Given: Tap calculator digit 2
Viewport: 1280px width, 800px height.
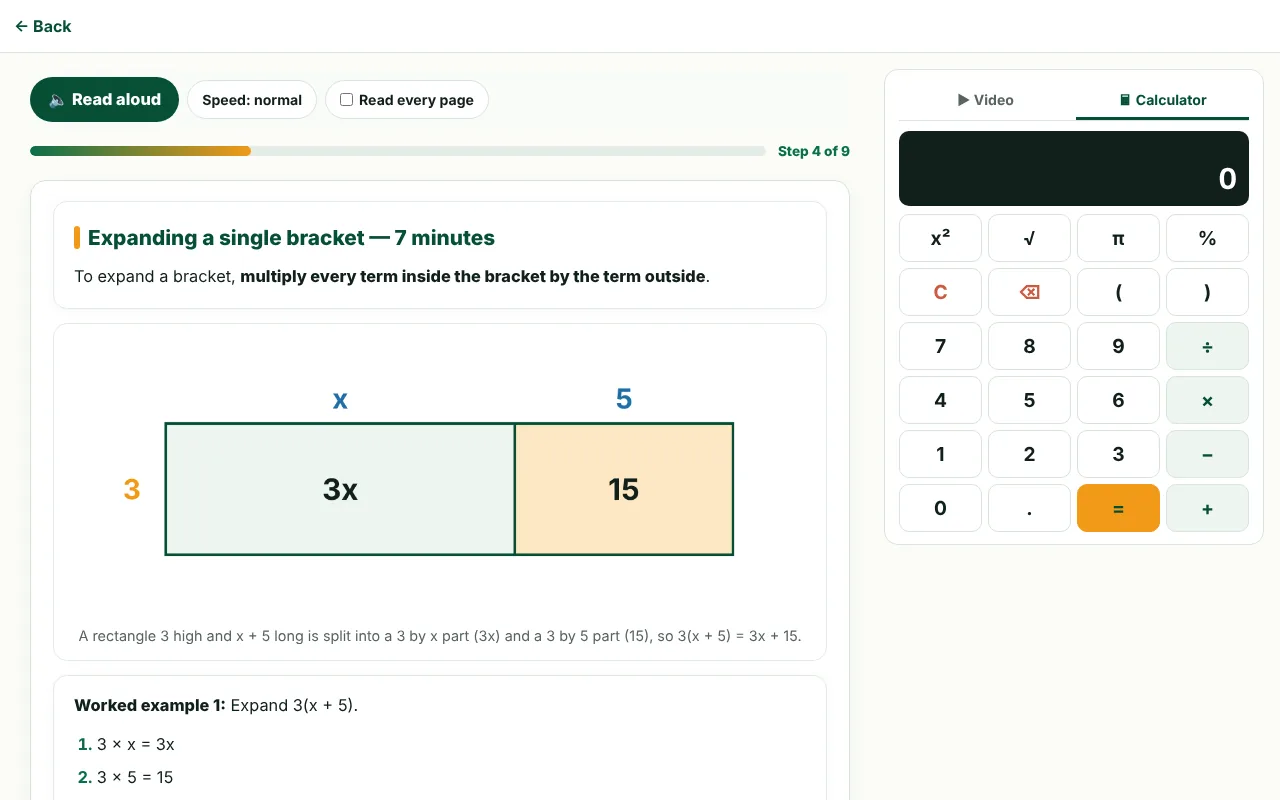Looking at the screenshot, I should coord(1029,454).
